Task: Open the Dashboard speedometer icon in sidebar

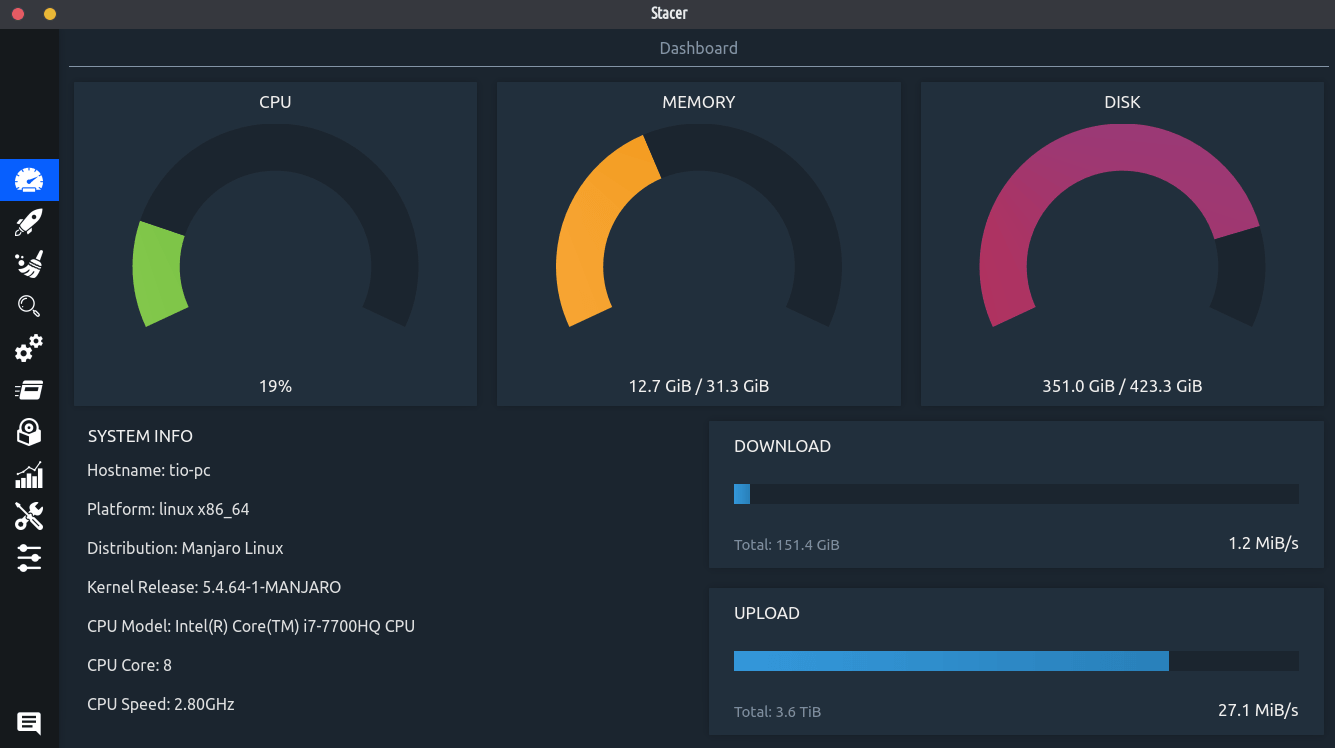Action: coord(29,180)
